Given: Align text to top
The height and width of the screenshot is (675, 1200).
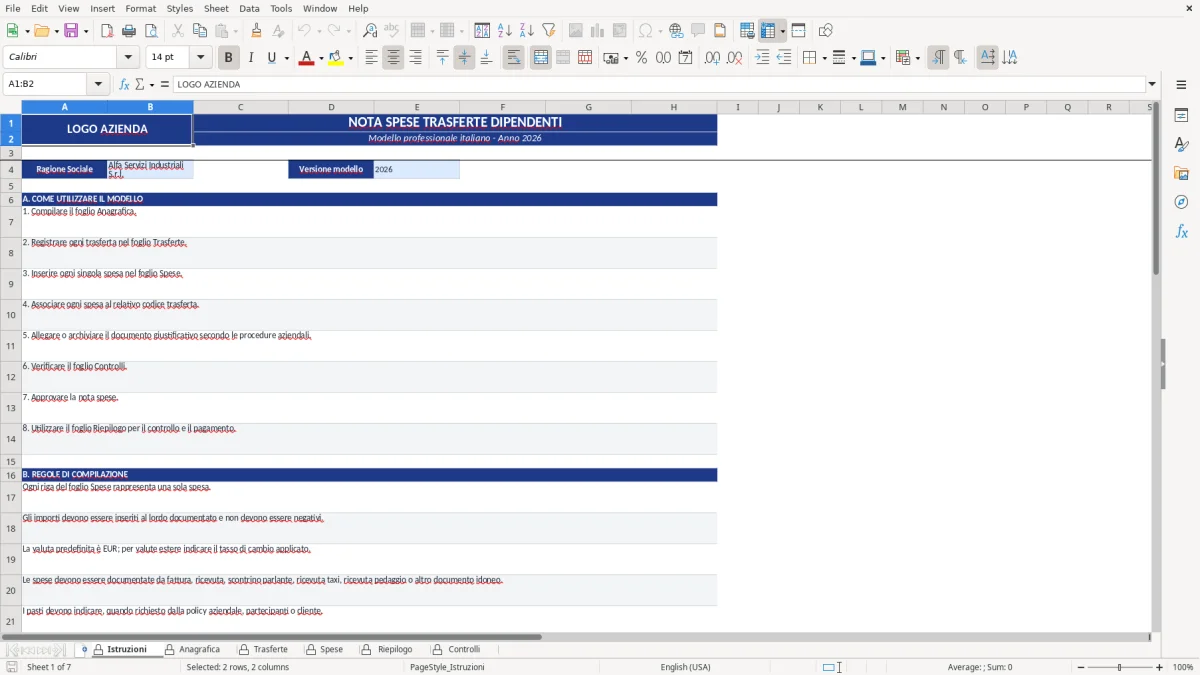Looking at the screenshot, I should 442,58.
